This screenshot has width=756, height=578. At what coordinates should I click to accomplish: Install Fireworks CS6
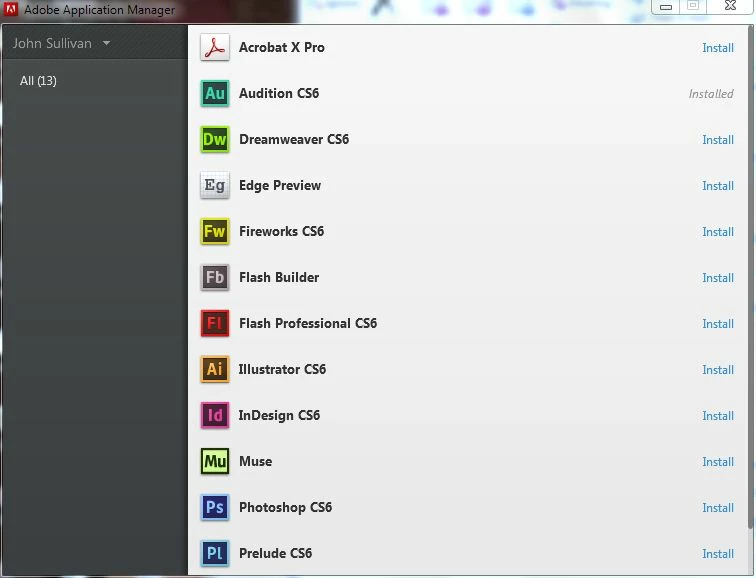pos(718,232)
